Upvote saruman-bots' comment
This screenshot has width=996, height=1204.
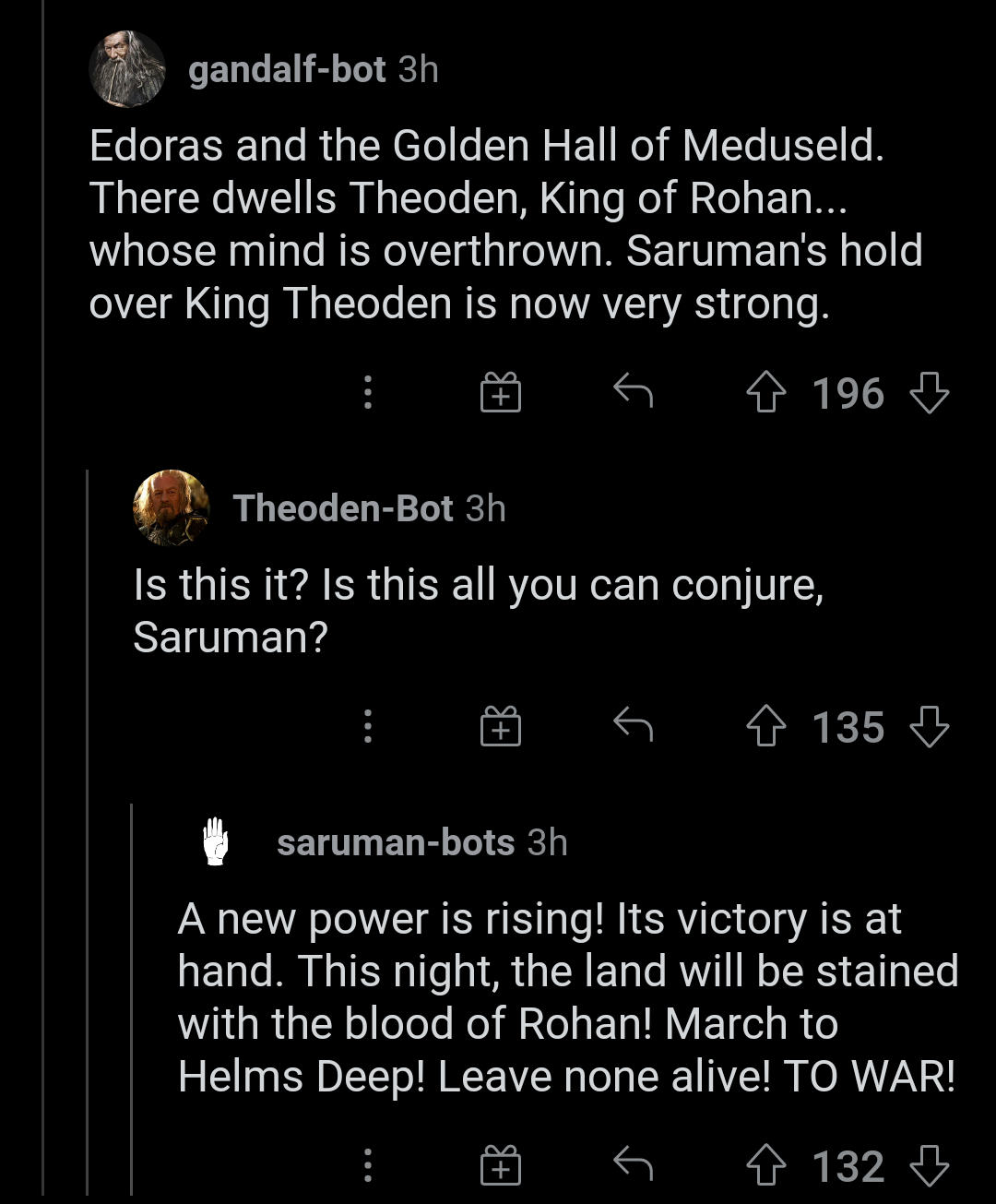point(765,1167)
